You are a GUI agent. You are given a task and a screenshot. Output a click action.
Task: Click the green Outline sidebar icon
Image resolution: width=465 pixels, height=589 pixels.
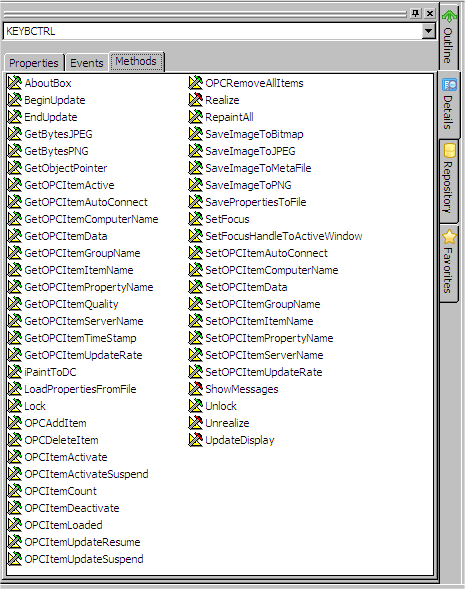449,16
